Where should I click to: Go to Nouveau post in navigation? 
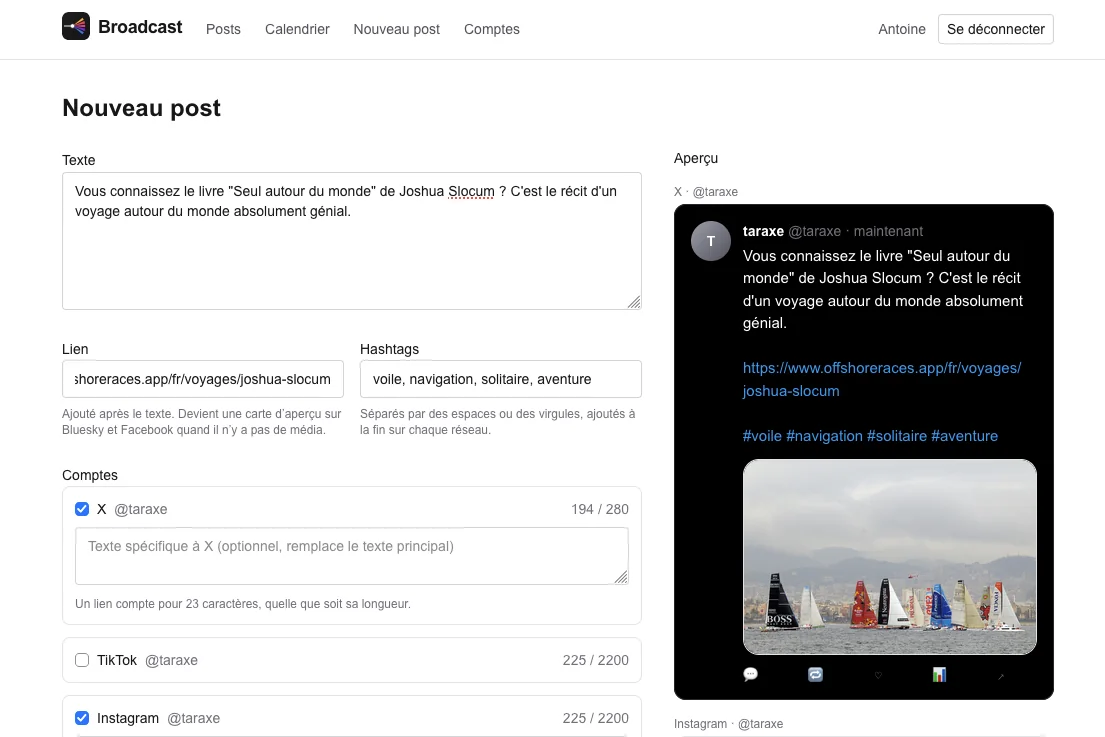(x=397, y=29)
